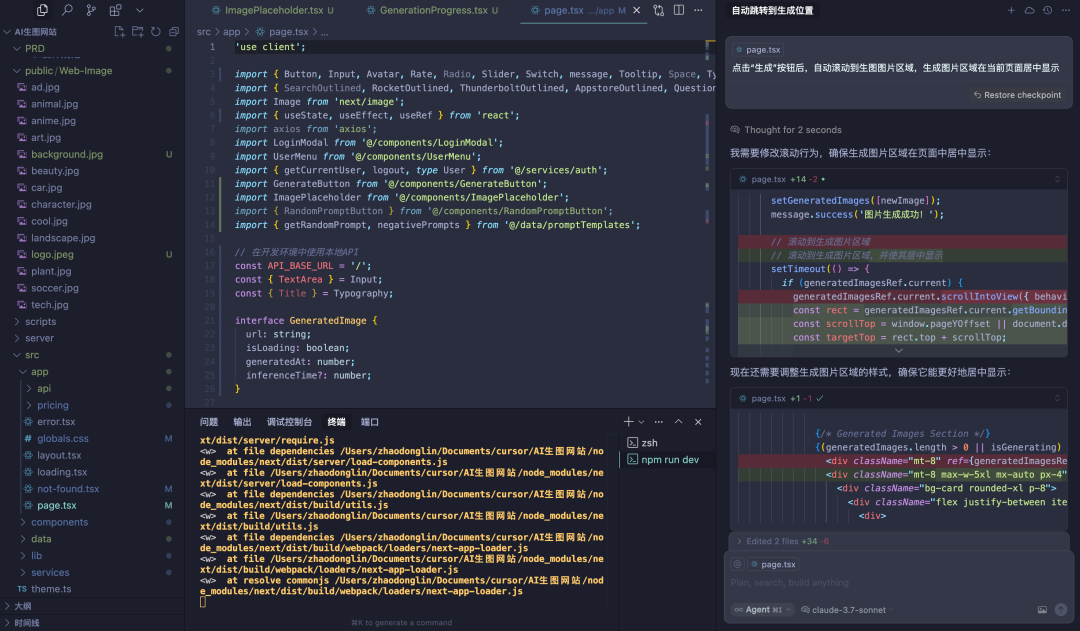Open the claude-3.7-sonnet model selector
This screenshot has height=631, width=1080.
coord(848,610)
